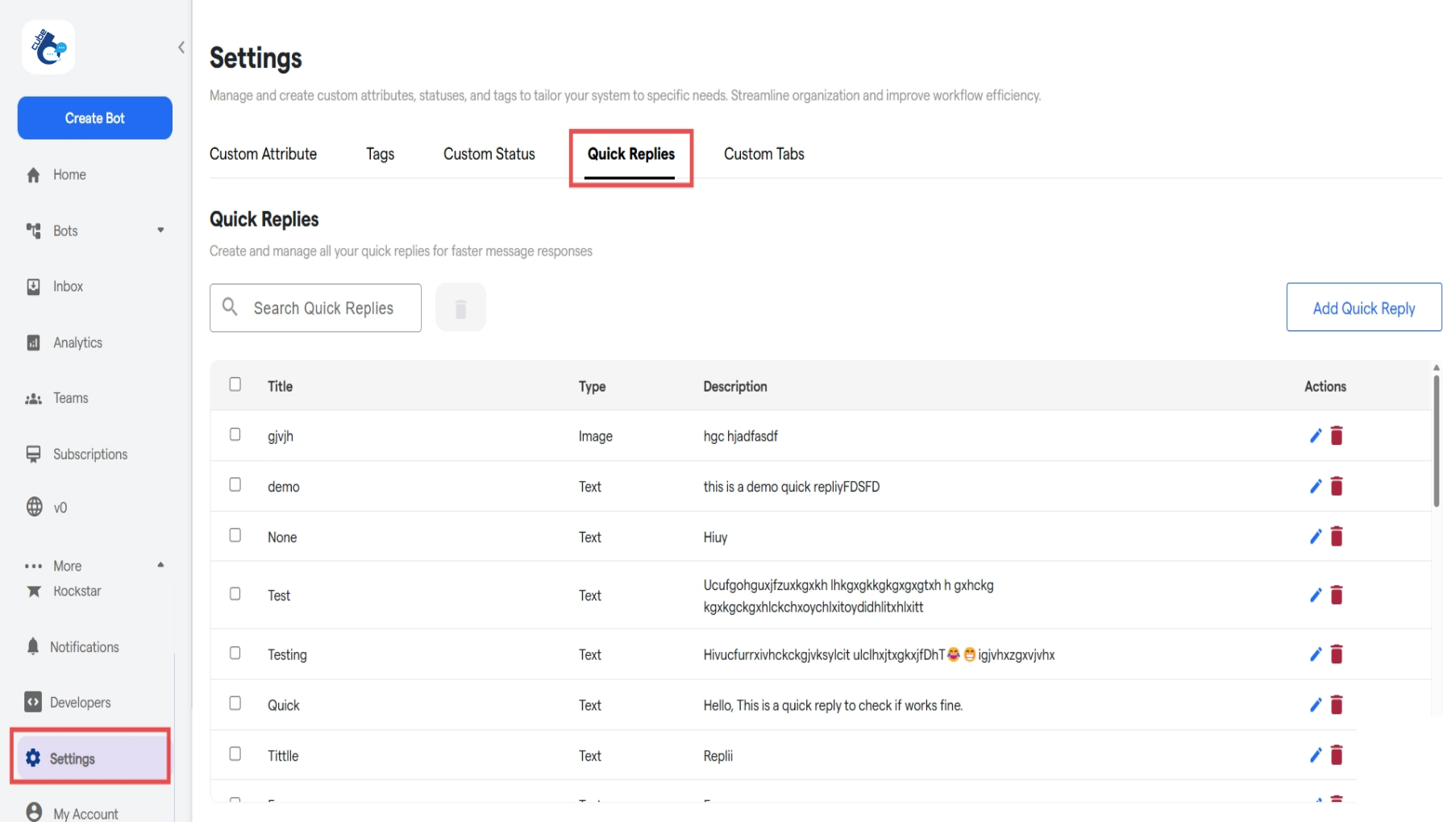Click the 'Hiuy' description cell

[x=715, y=538]
